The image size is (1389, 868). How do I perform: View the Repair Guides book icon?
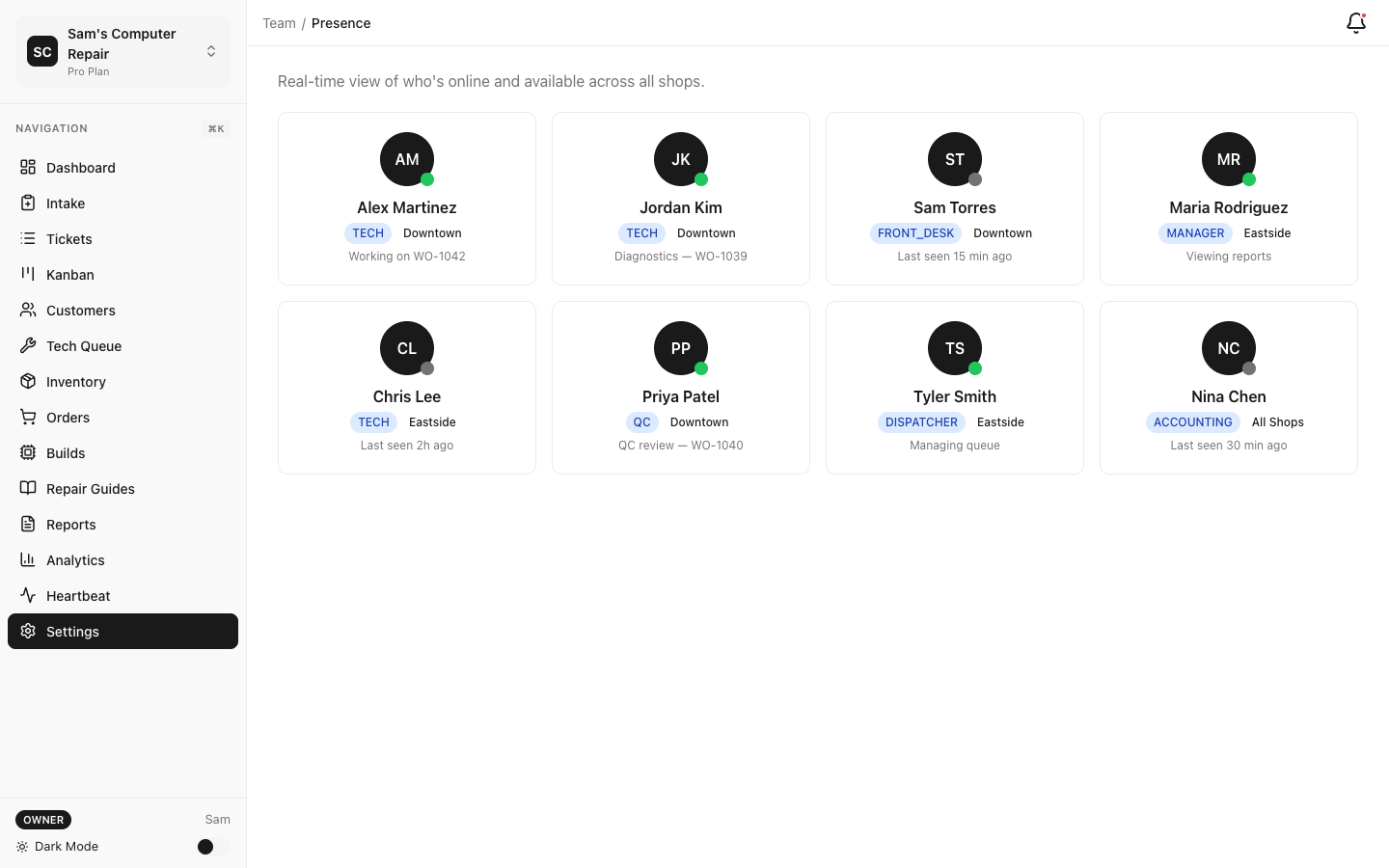click(27, 488)
